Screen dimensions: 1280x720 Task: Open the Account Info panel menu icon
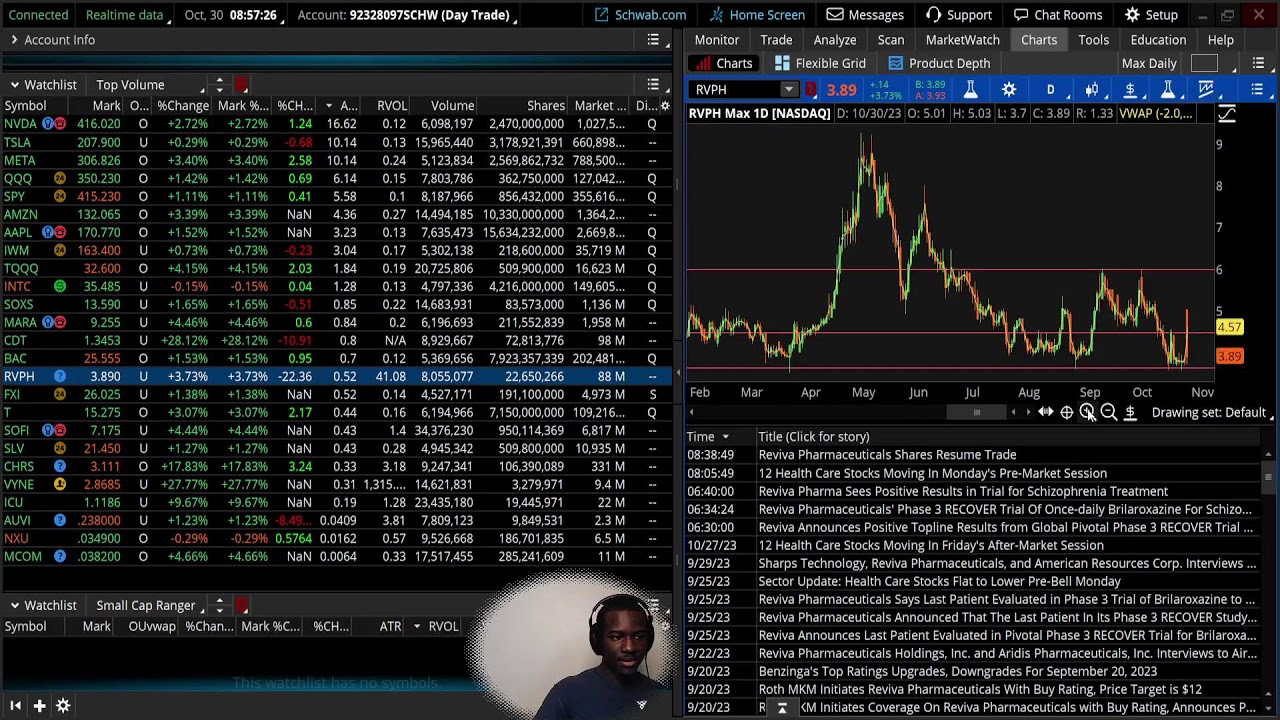[x=653, y=40]
